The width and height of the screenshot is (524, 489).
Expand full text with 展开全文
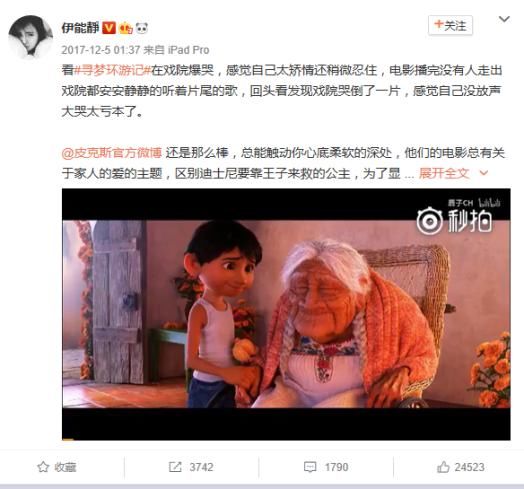pos(444,173)
